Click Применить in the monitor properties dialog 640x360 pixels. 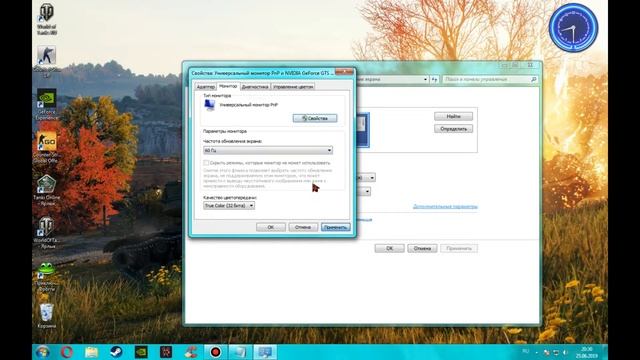336,227
